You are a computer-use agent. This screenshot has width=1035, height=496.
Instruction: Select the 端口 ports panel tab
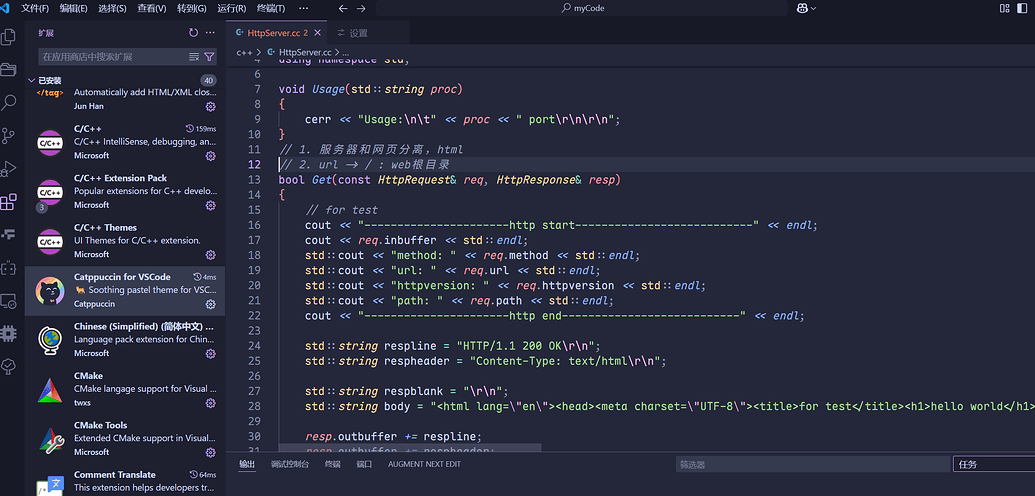click(364, 464)
